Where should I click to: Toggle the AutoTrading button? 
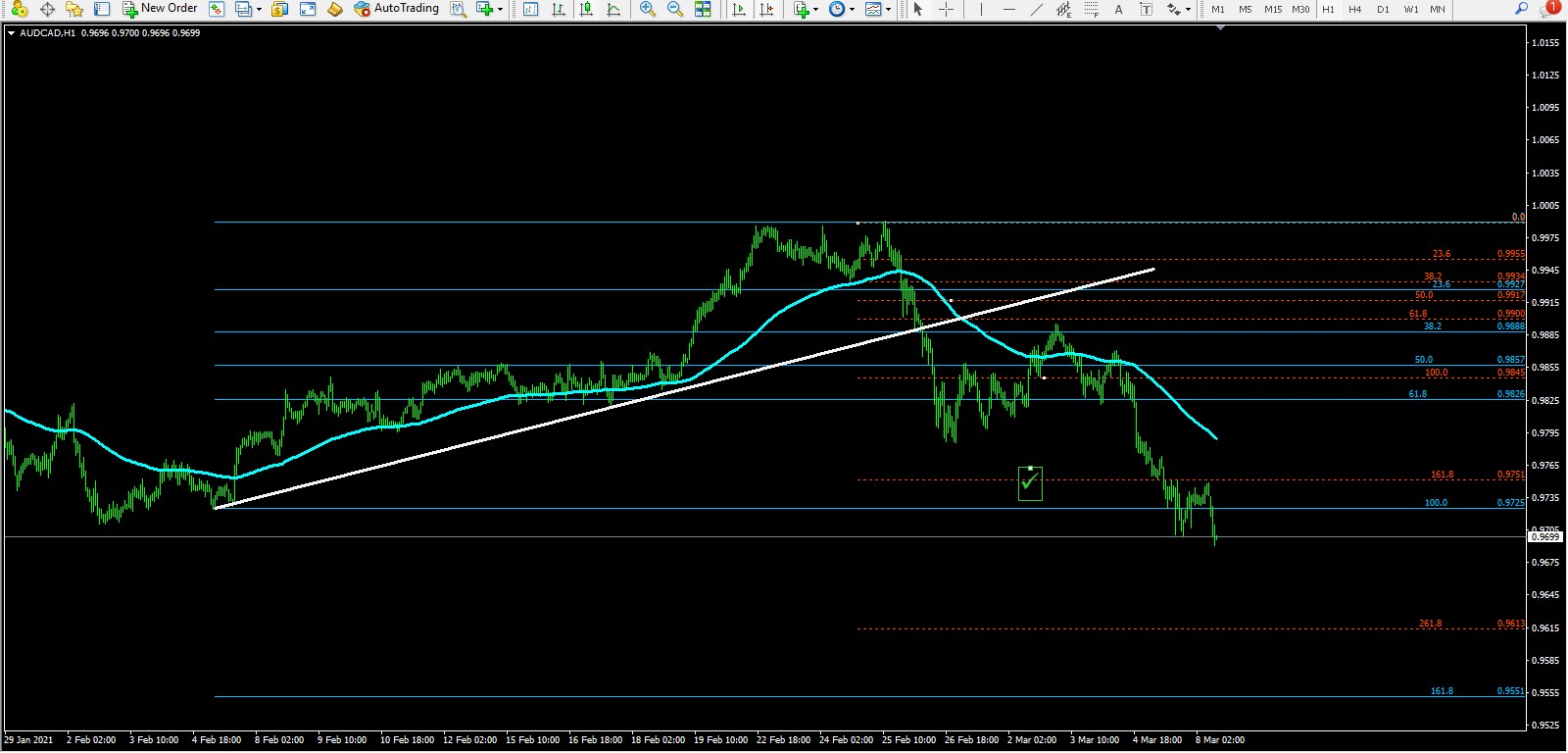(397, 9)
